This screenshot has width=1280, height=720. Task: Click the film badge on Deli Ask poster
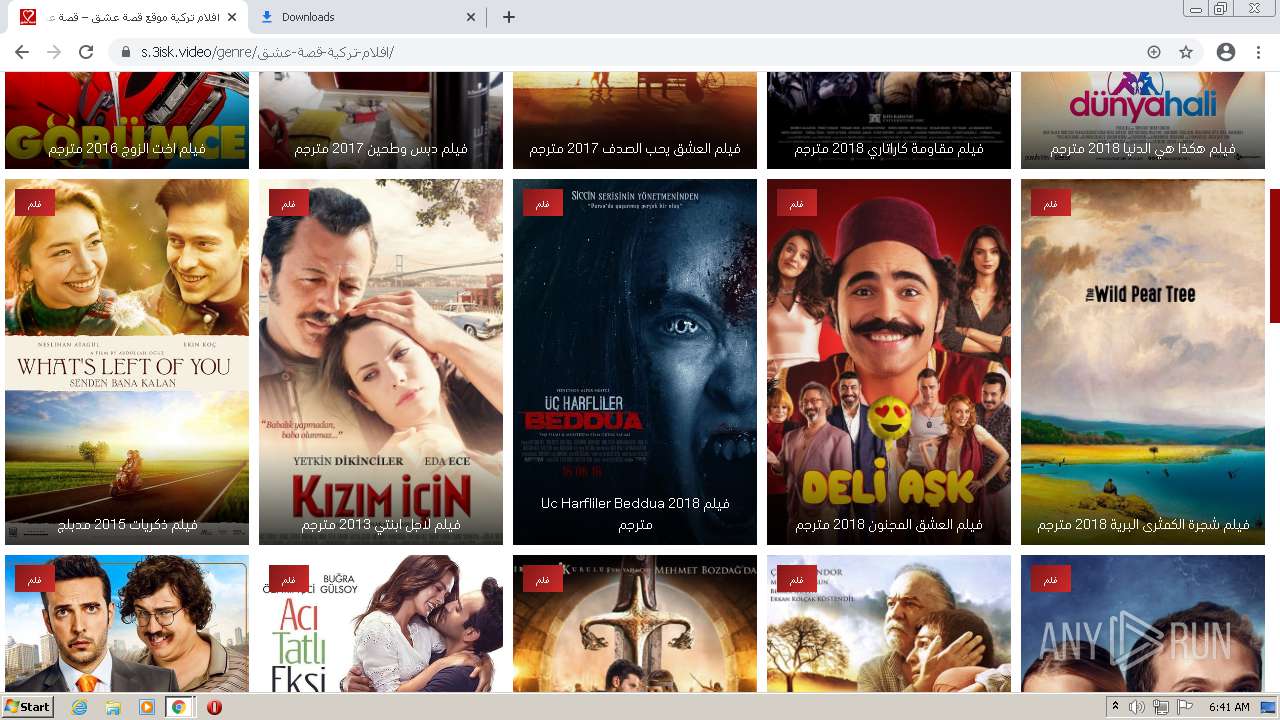(796, 203)
